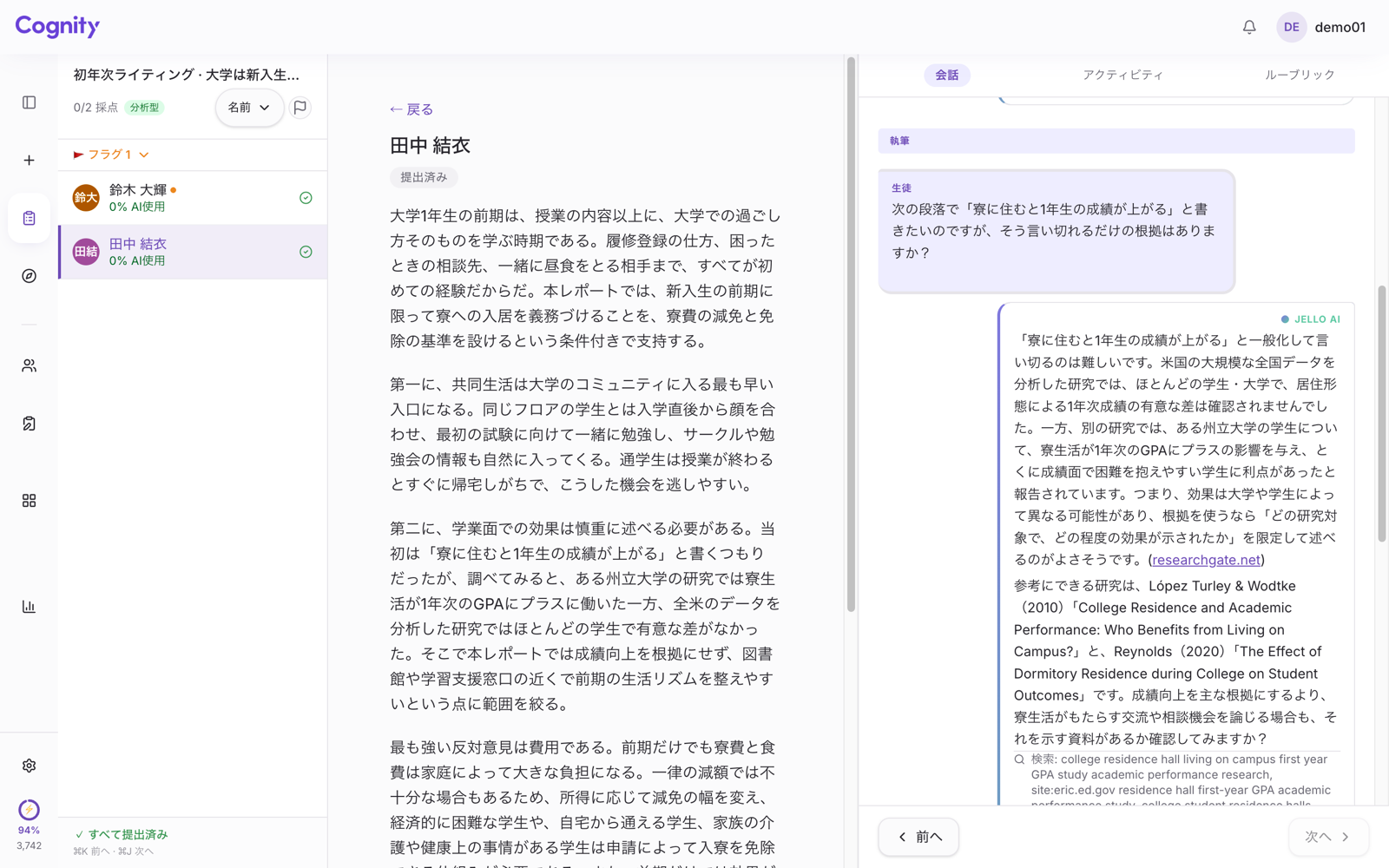The width and height of the screenshot is (1389, 868).
Task: Click submitted check icon for 田中 結衣
Action: pyautogui.click(x=306, y=252)
